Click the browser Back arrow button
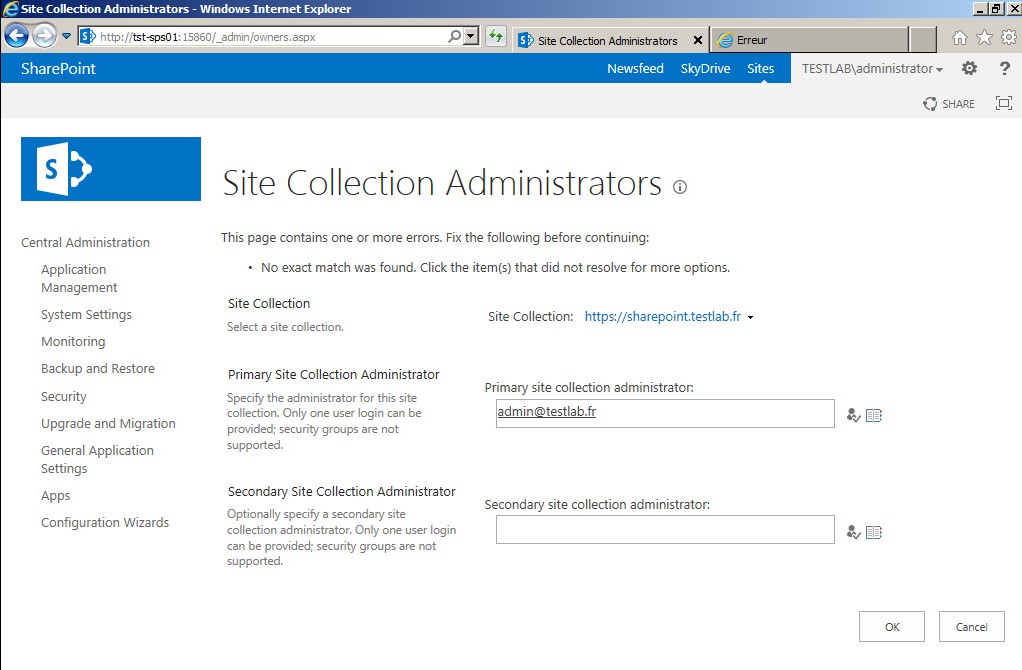The image size is (1022, 670). pos(16,36)
